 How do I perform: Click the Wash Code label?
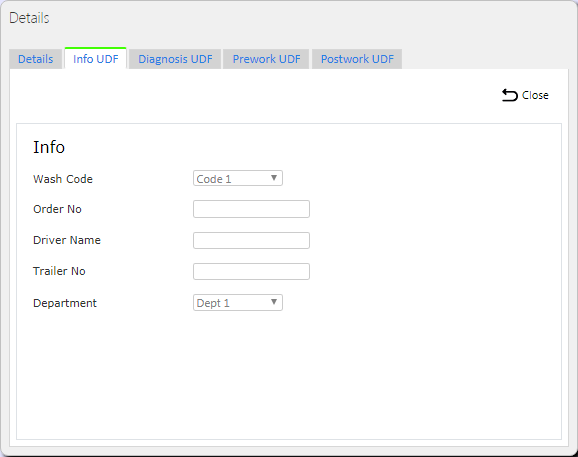(63, 179)
